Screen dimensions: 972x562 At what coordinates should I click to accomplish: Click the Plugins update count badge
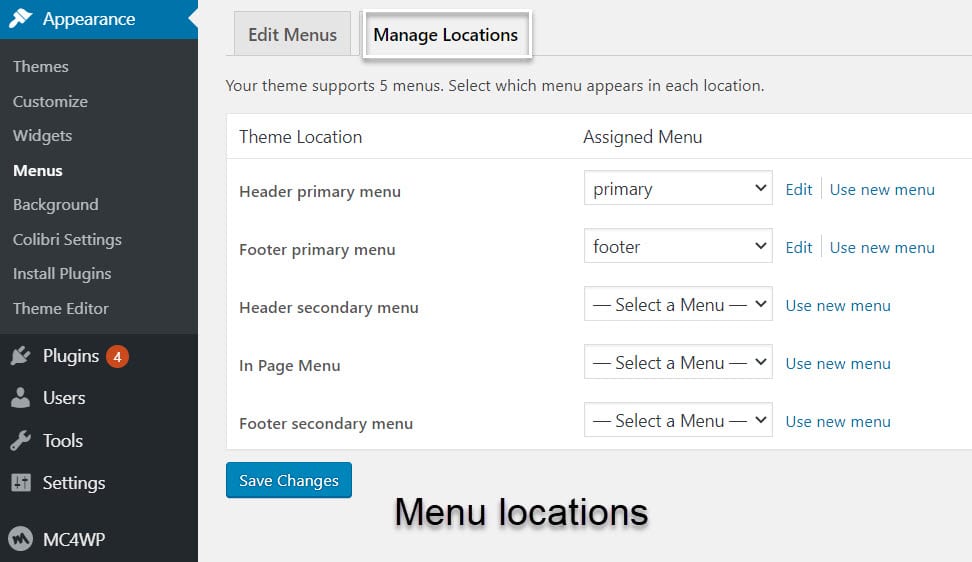pyautogui.click(x=117, y=356)
